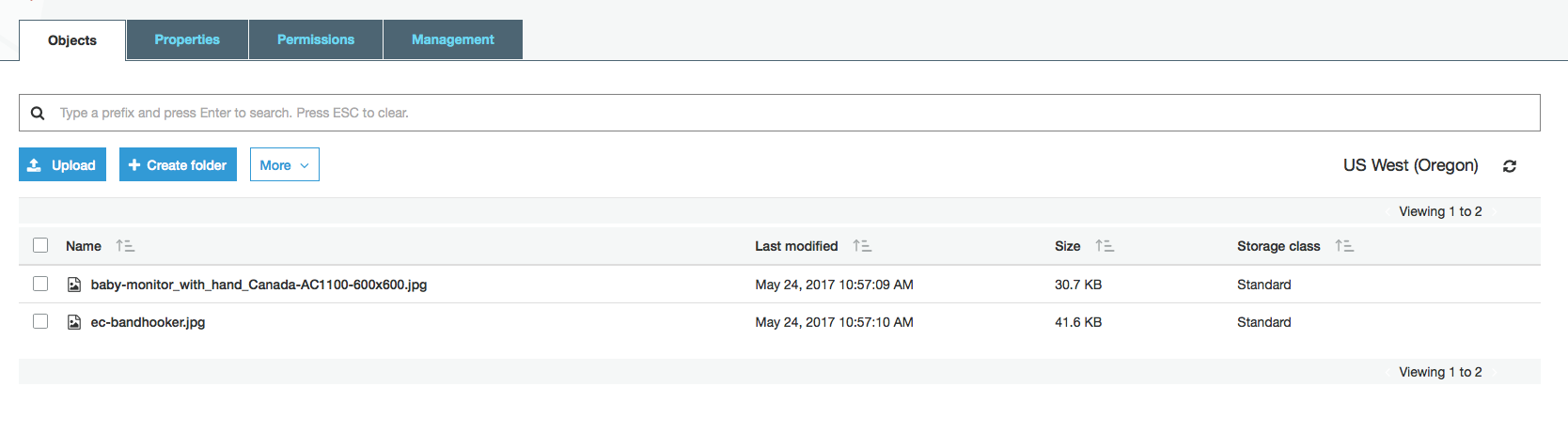Click the magnifier search icon
Screen dimensions: 1568x432
coord(38,113)
